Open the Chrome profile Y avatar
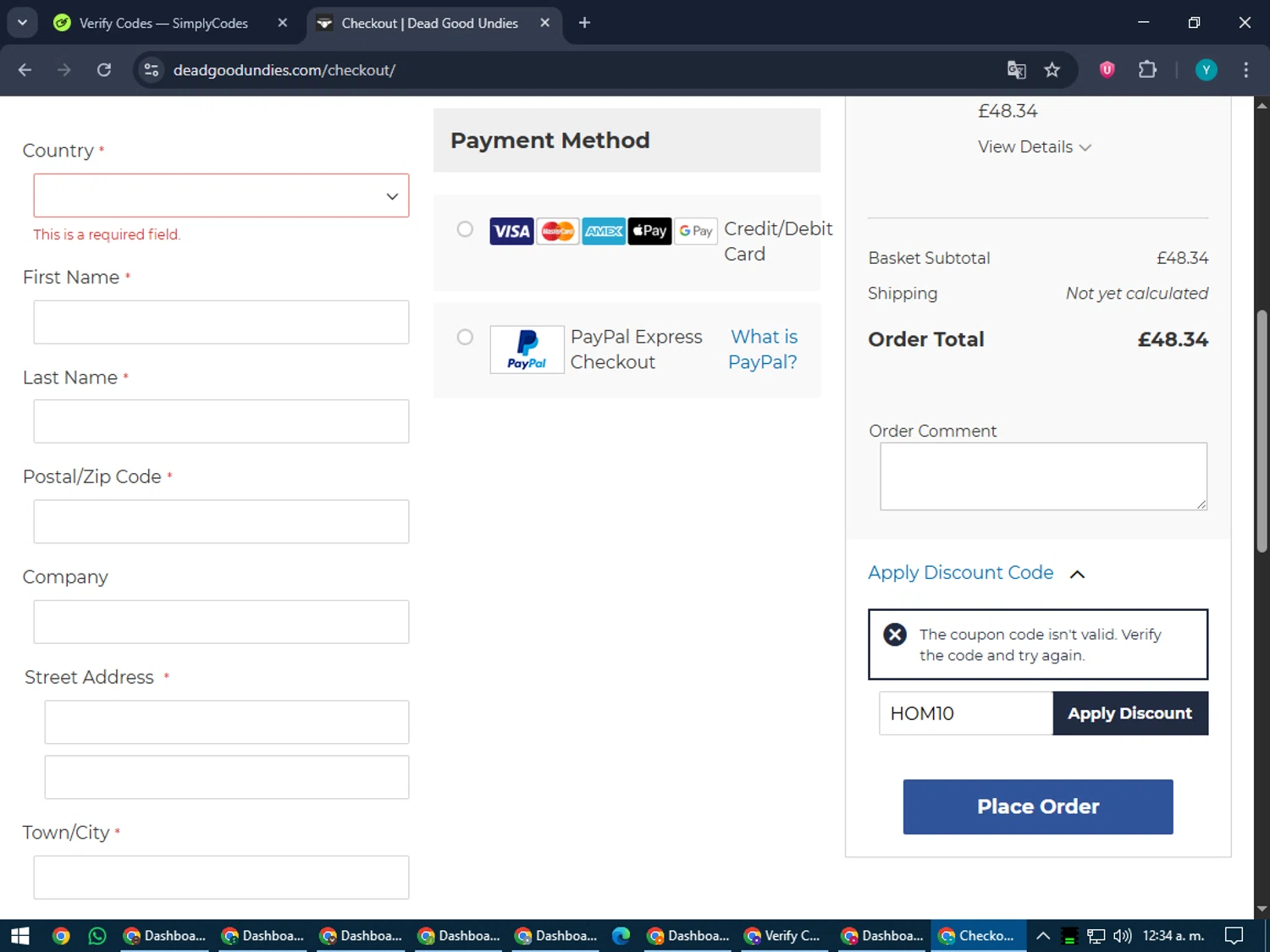The image size is (1270, 952). click(x=1206, y=70)
